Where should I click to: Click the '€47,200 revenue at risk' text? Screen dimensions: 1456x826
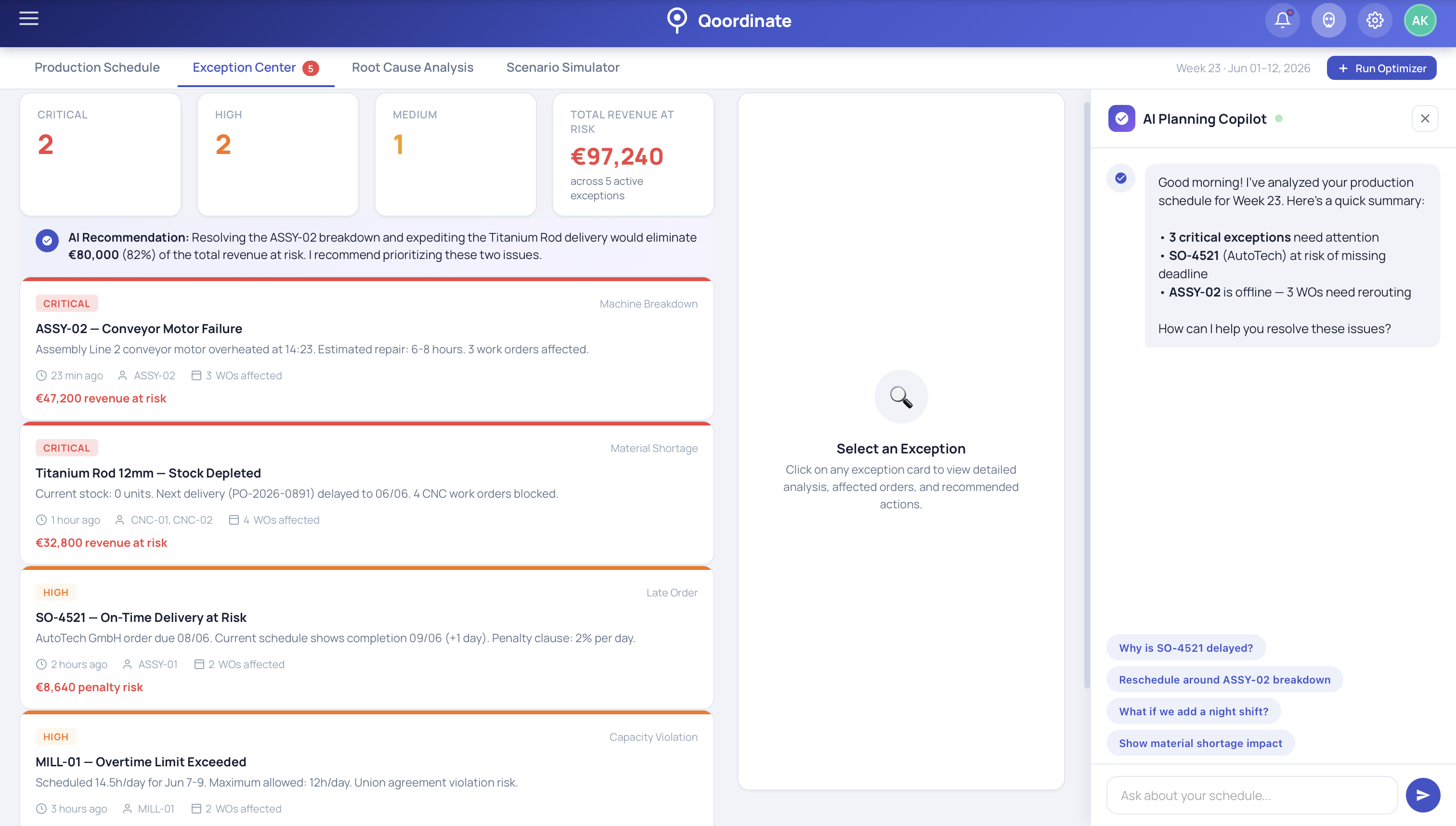coord(101,398)
